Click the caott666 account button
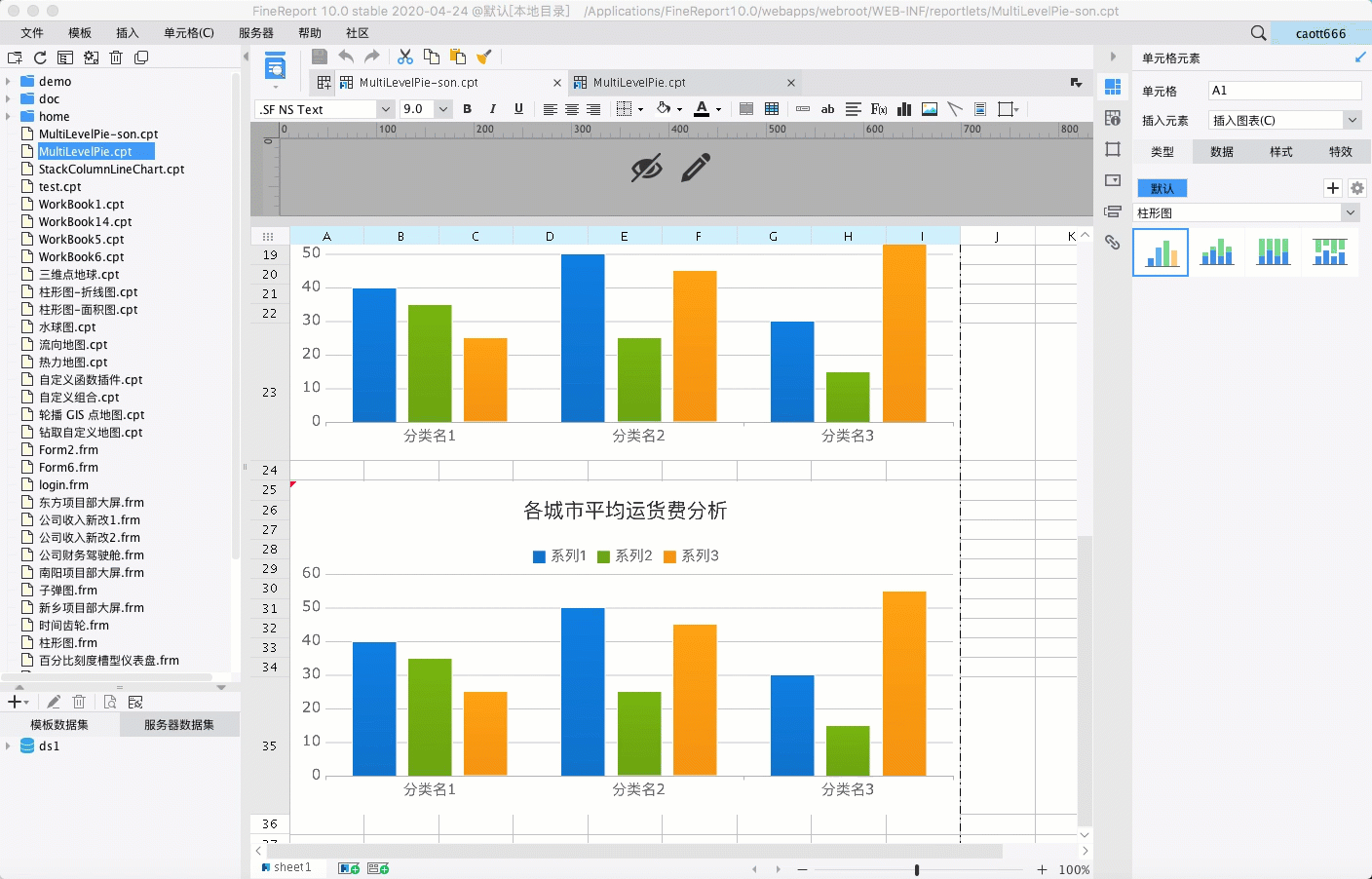1372x879 pixels. coord(1320,33)
